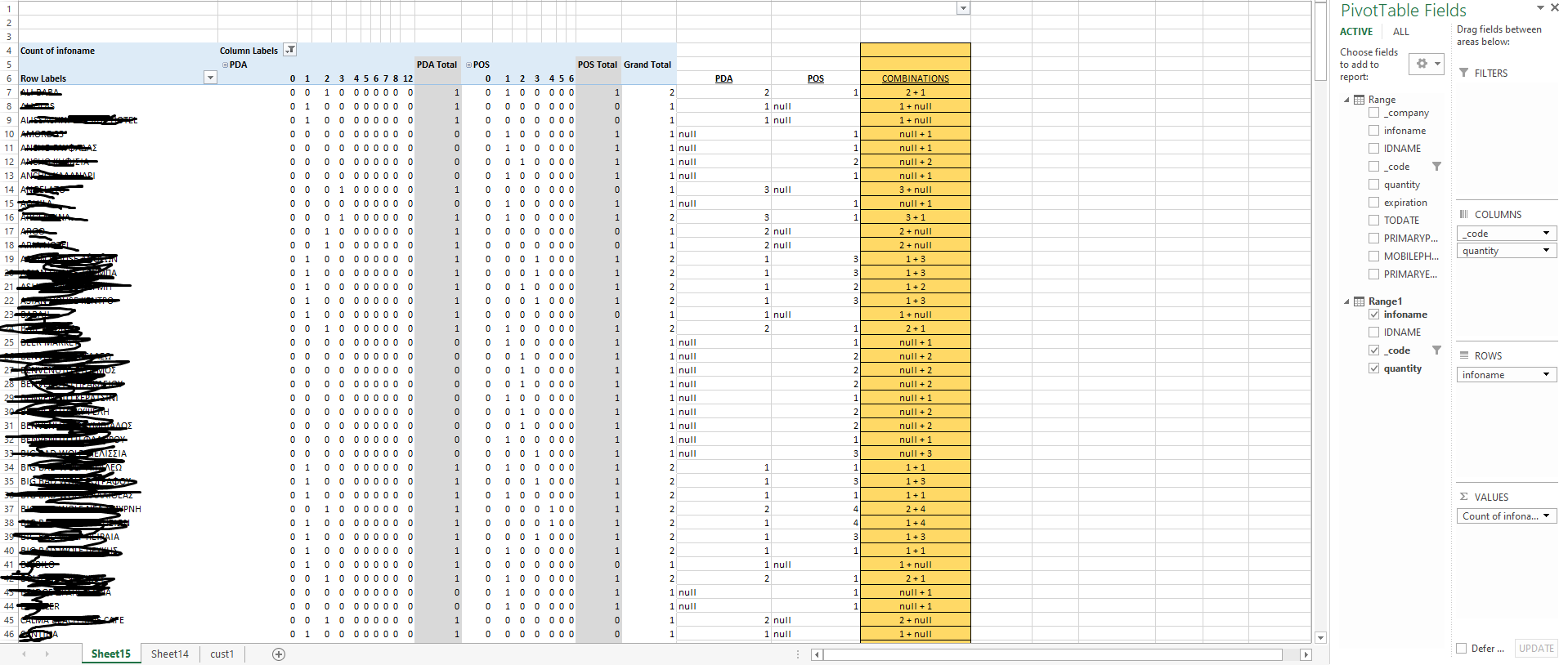Open the Row Labels filter dropdown
Screen dimensions: 1568x665
click(210, 78)
